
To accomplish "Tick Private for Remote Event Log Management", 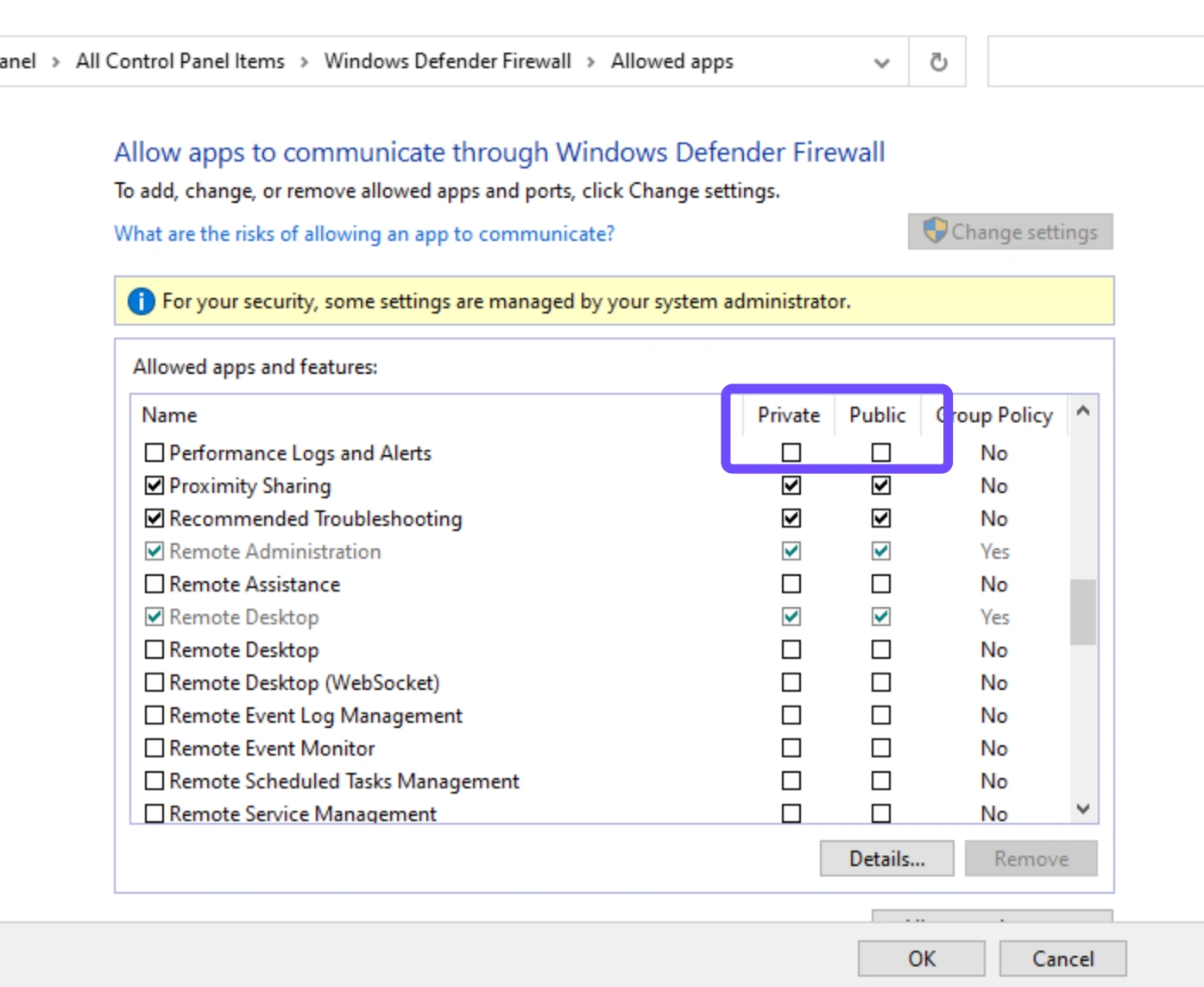I will [791, 715].
